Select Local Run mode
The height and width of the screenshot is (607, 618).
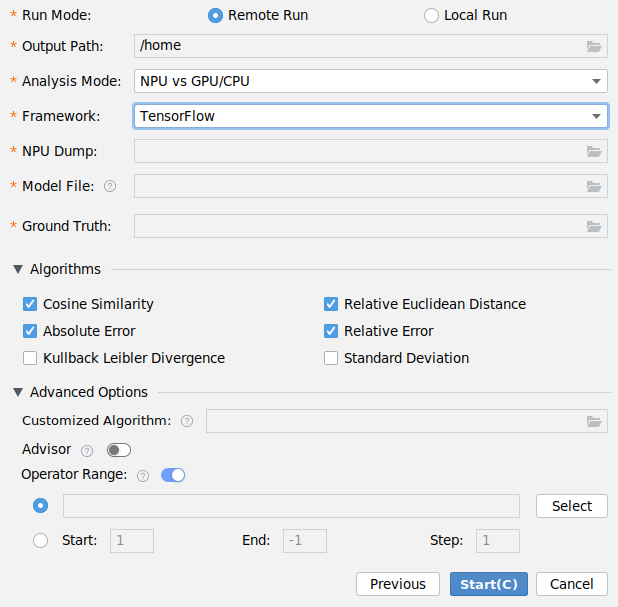431,15
